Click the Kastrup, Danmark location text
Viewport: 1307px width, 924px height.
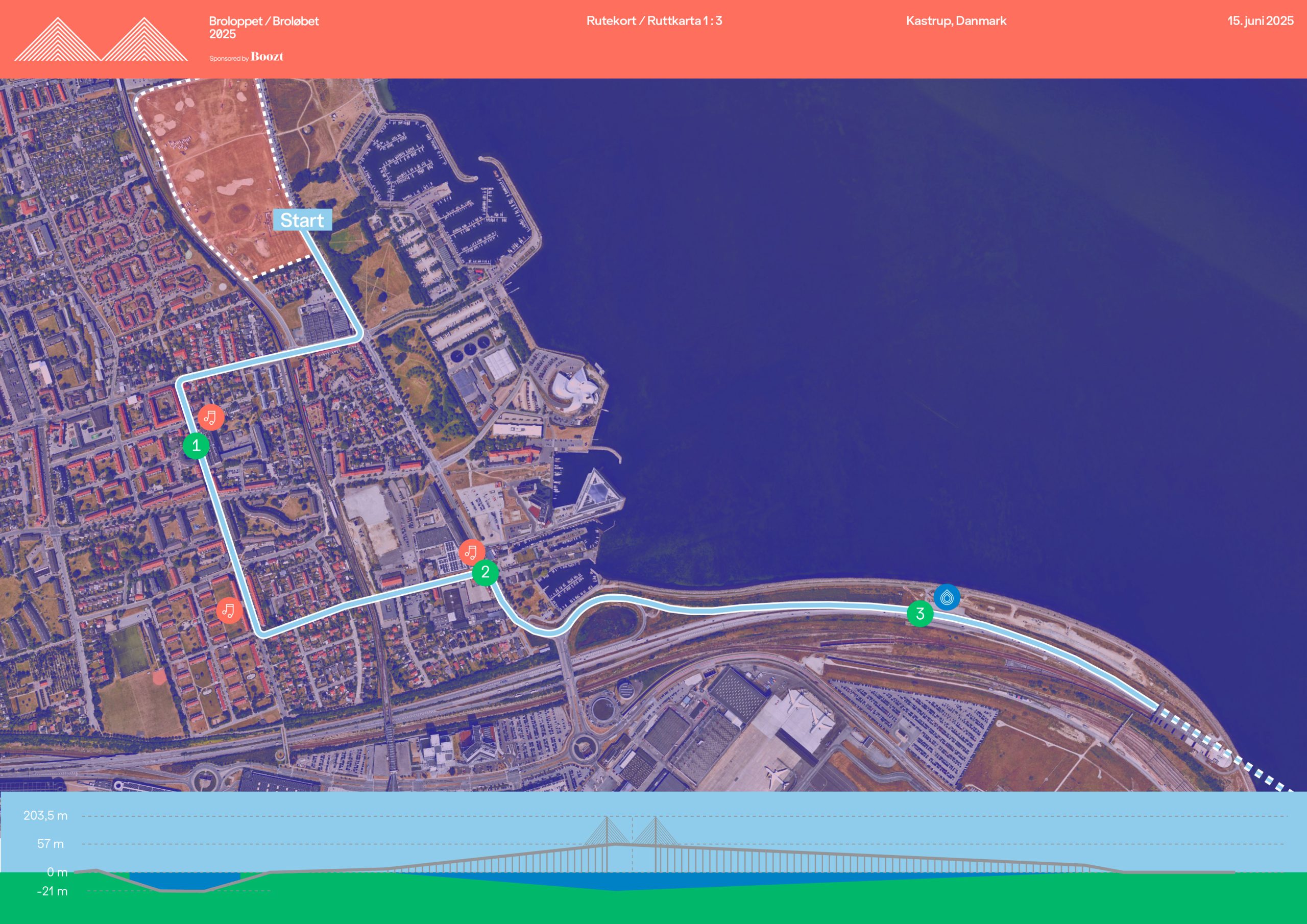956,21
